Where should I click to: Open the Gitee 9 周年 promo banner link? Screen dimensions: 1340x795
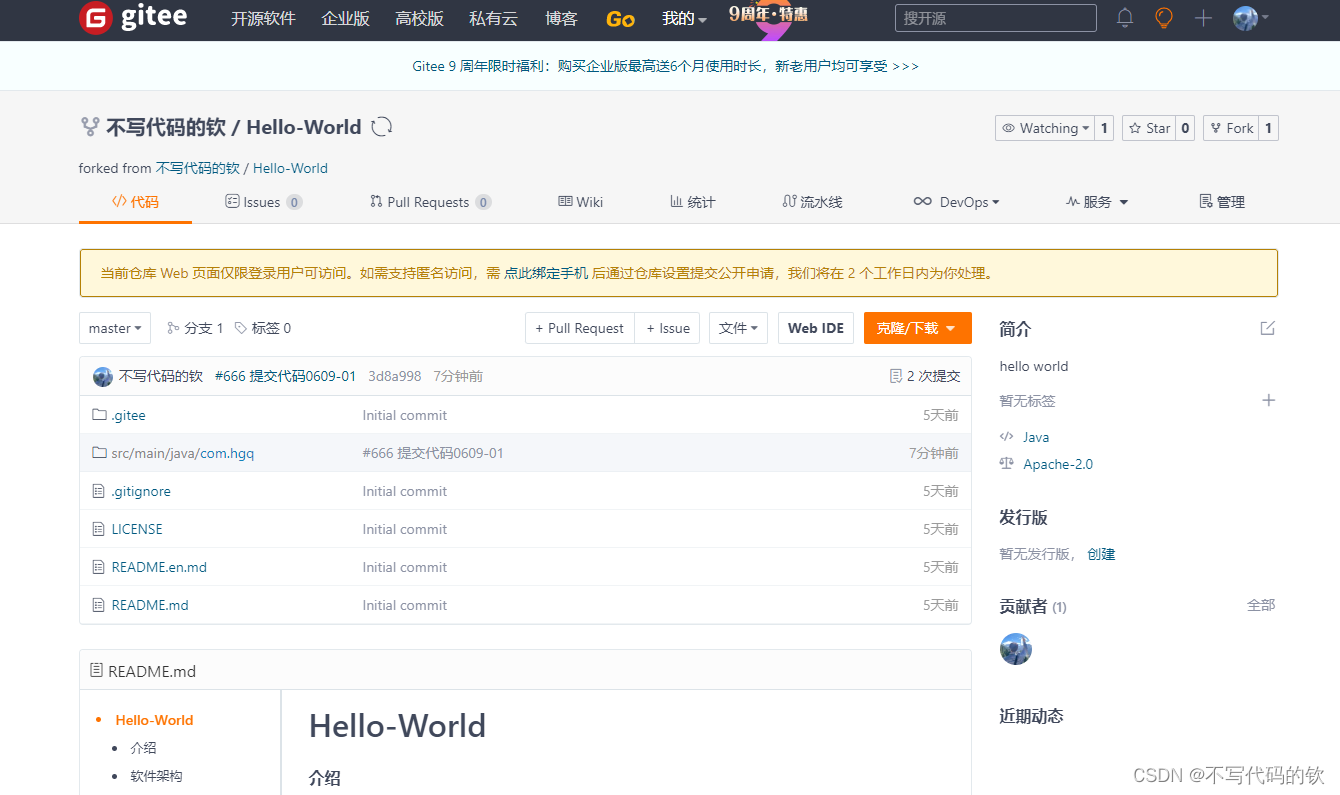665,66
